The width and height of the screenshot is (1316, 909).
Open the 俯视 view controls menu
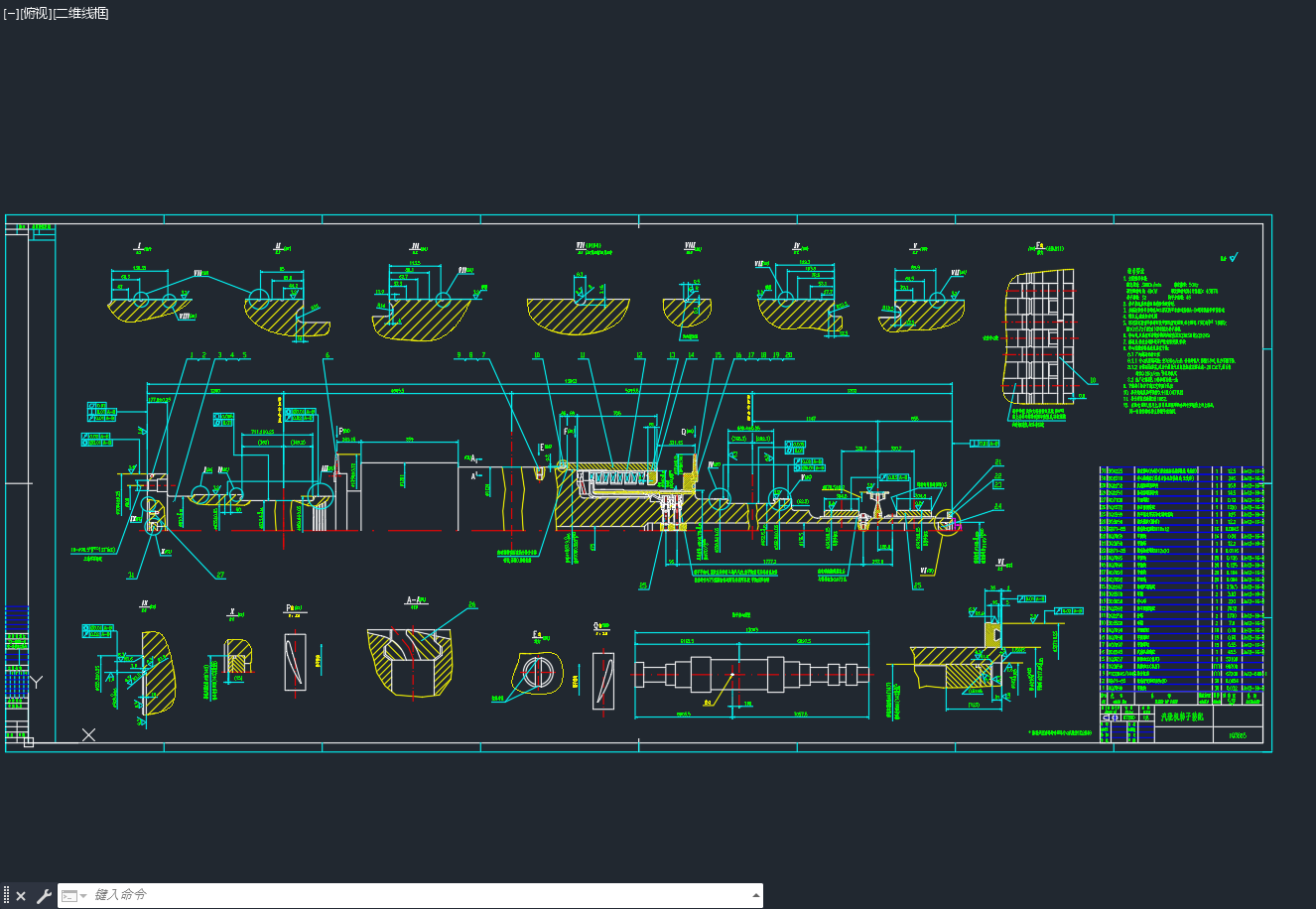pos(35,13)
